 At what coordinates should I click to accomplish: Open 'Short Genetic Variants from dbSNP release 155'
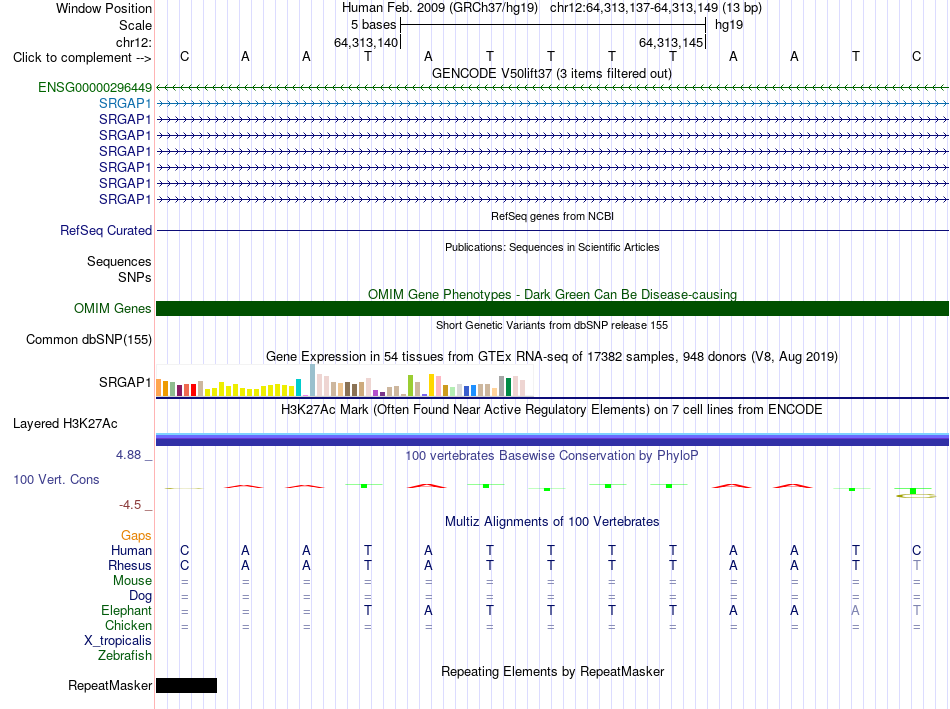click(552, 325)
